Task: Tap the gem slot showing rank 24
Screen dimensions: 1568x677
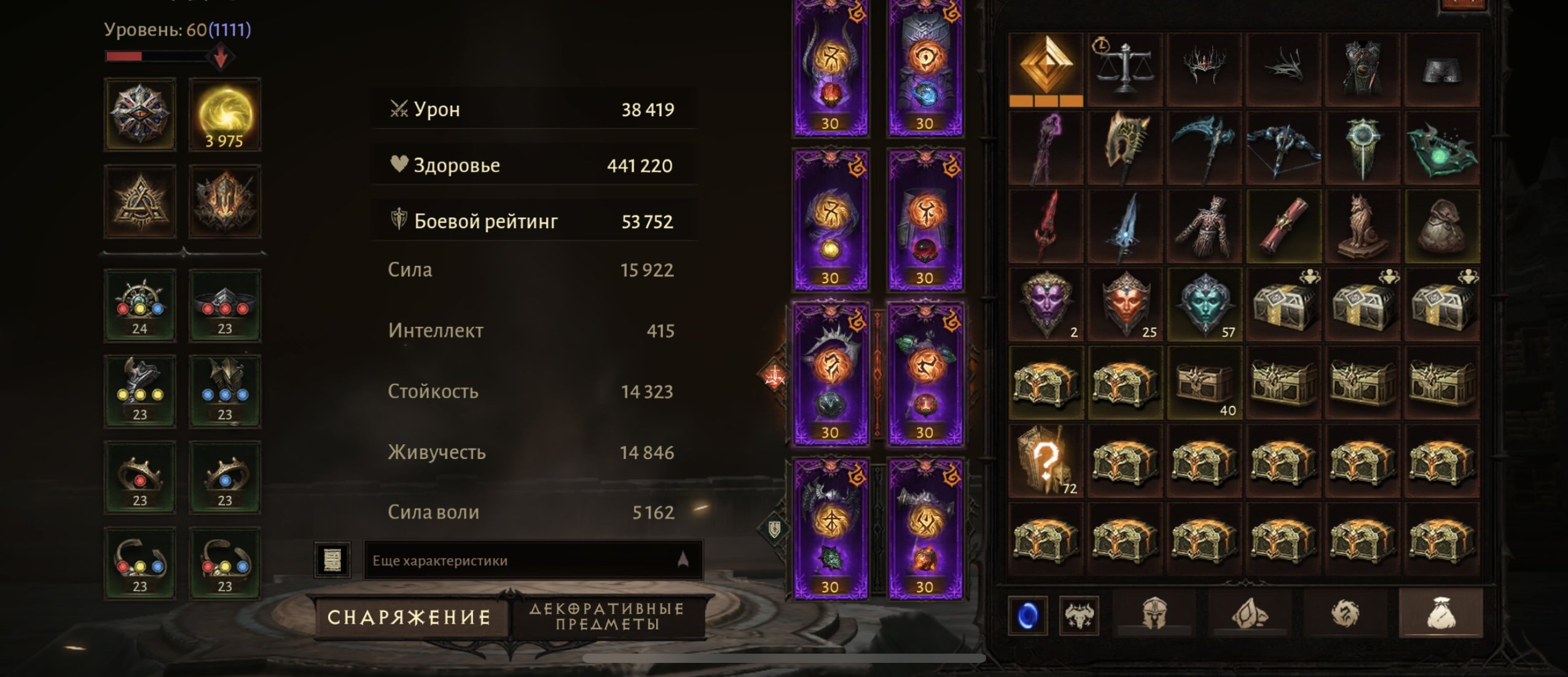Action: tap(140, 305)
